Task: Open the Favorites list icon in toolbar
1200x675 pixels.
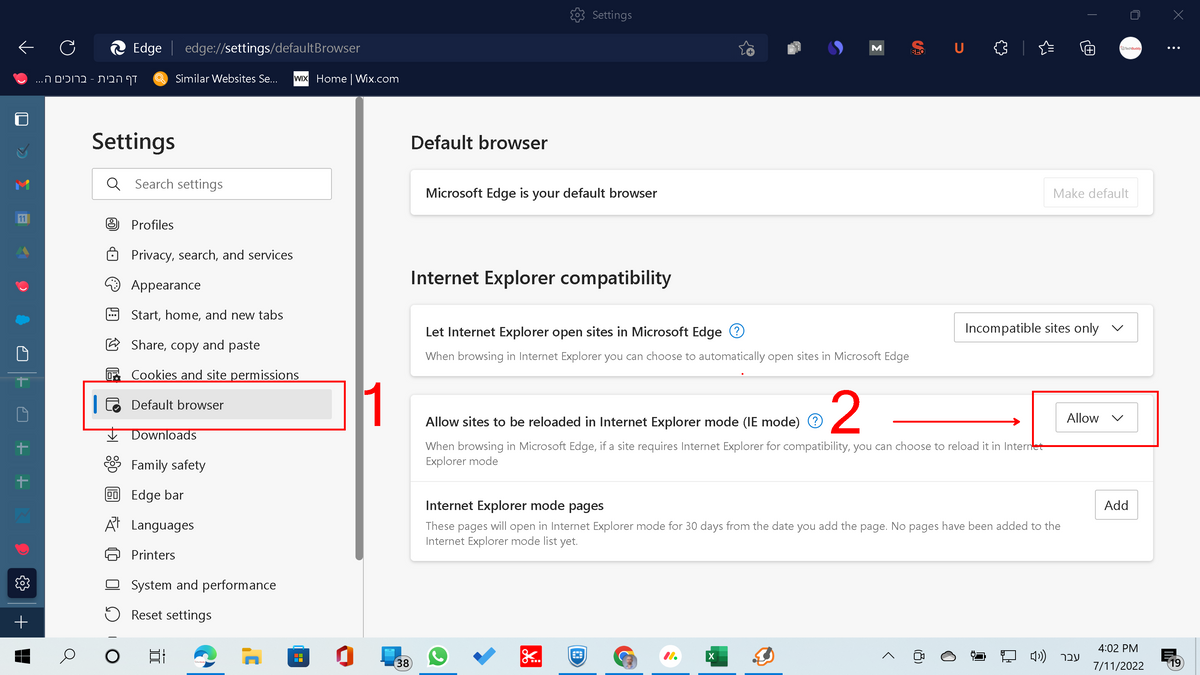Action: click(1046, 47)
